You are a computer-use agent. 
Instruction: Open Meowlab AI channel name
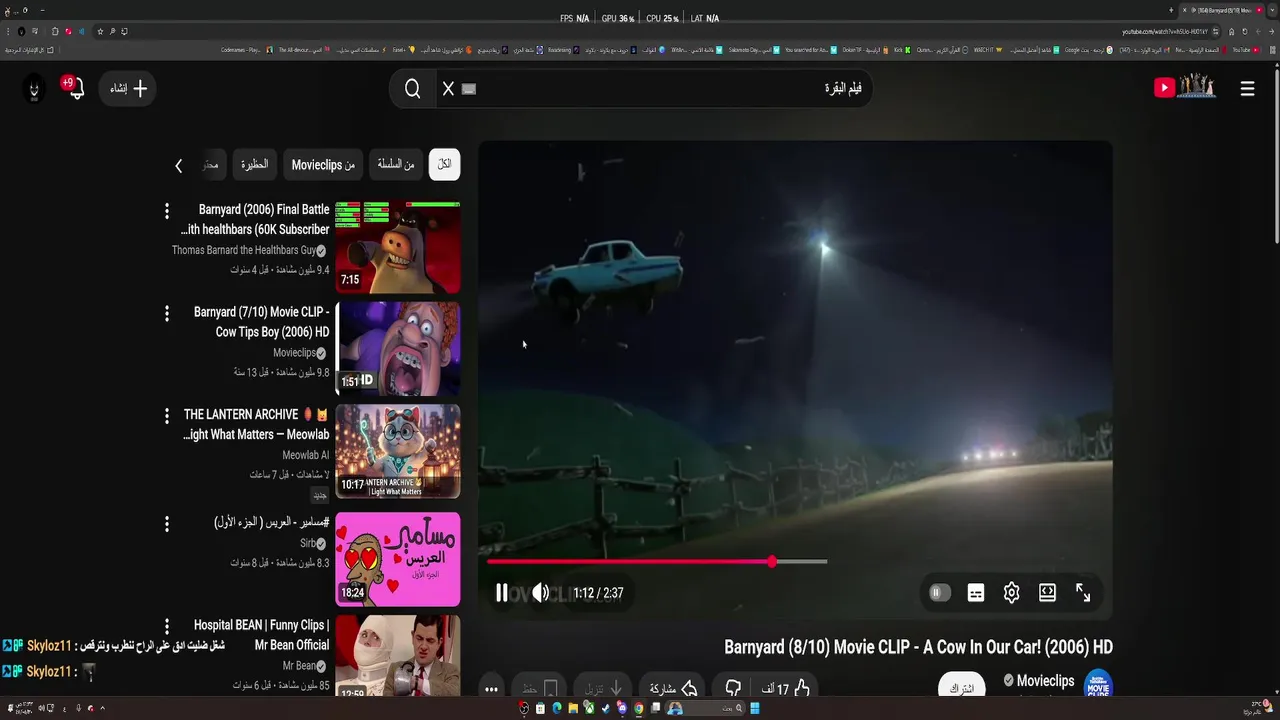click(x=306, y=455)
